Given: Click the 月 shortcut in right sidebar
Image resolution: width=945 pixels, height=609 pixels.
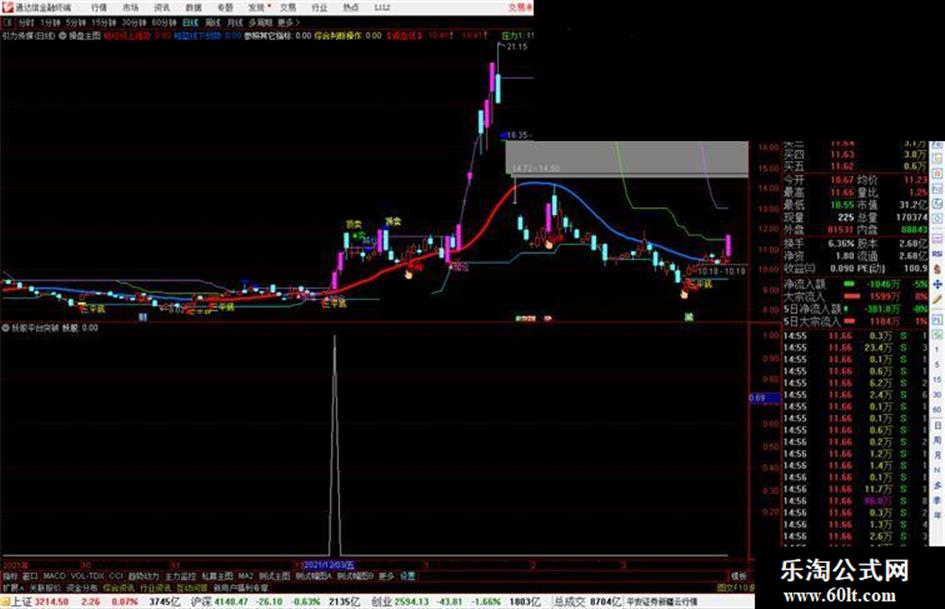Looking at the screenshot, I should 937,455.
